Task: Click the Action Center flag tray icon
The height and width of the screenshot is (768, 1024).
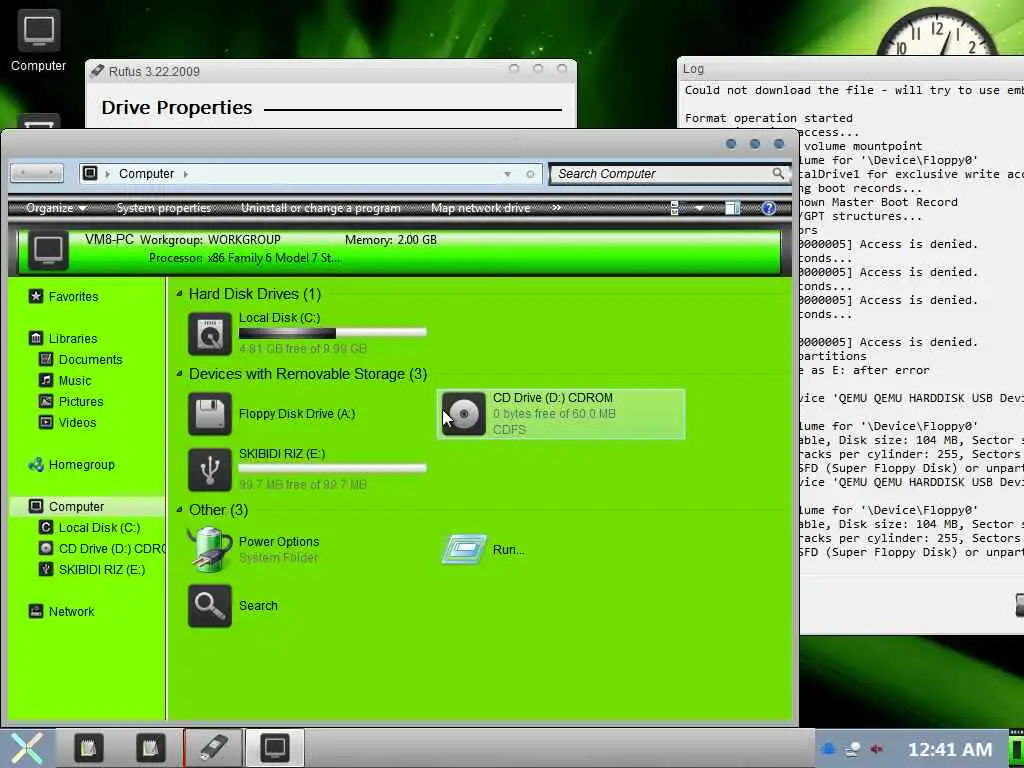Action: point(829,749)
